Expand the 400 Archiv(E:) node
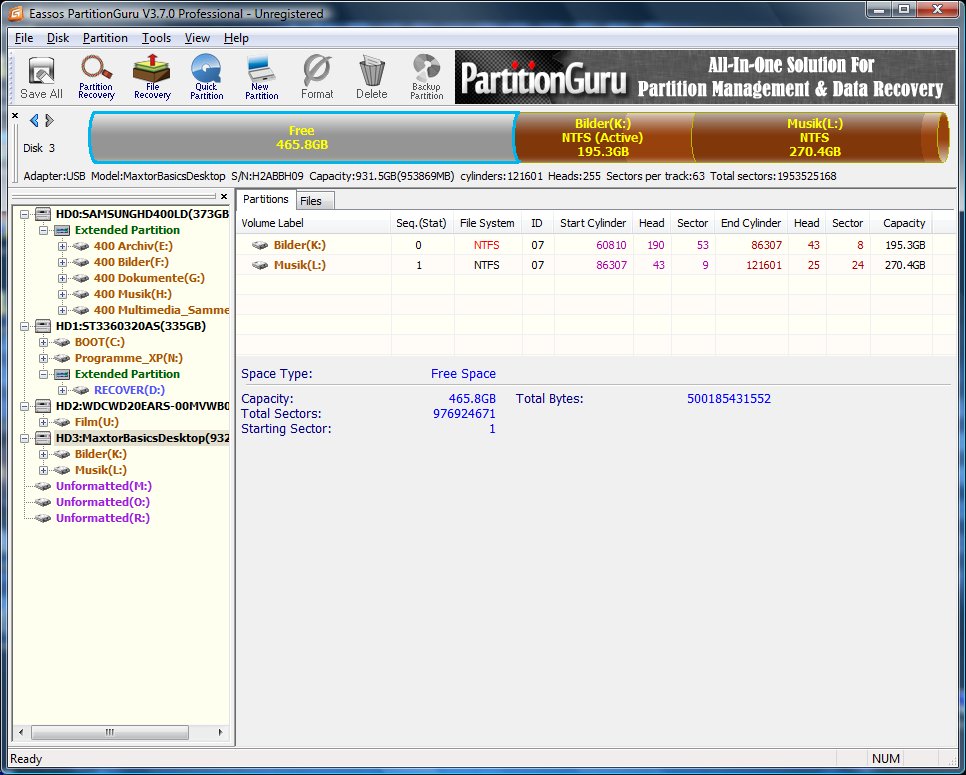 62,246
